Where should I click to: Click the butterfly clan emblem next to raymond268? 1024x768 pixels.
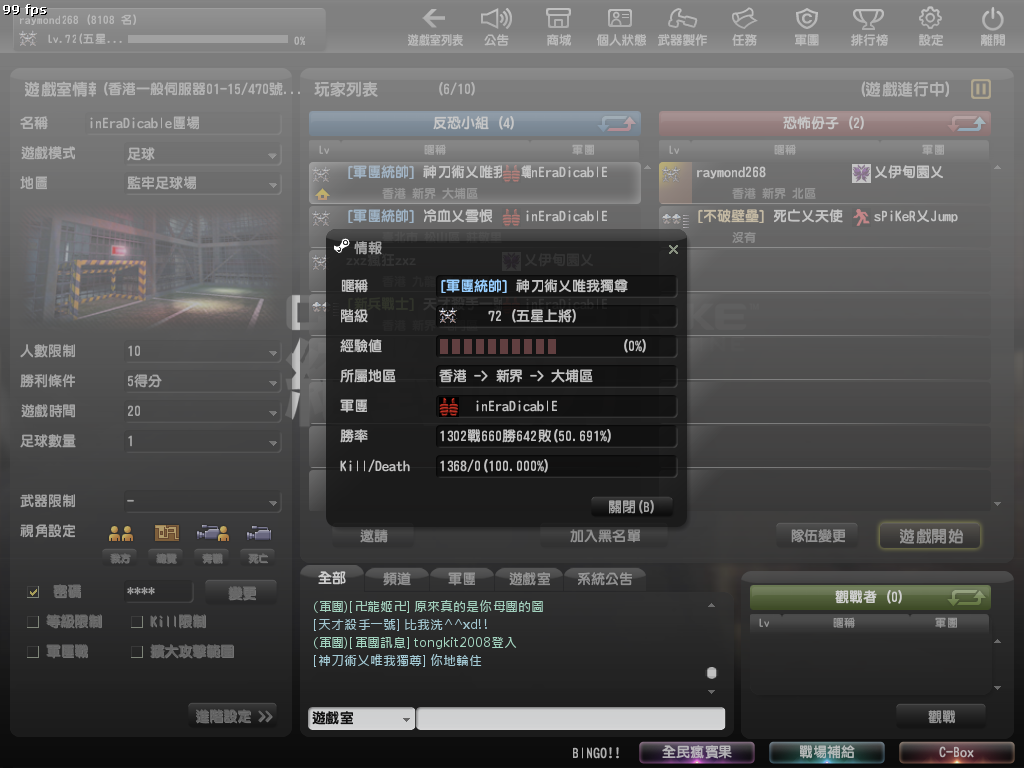pos(861,173)
